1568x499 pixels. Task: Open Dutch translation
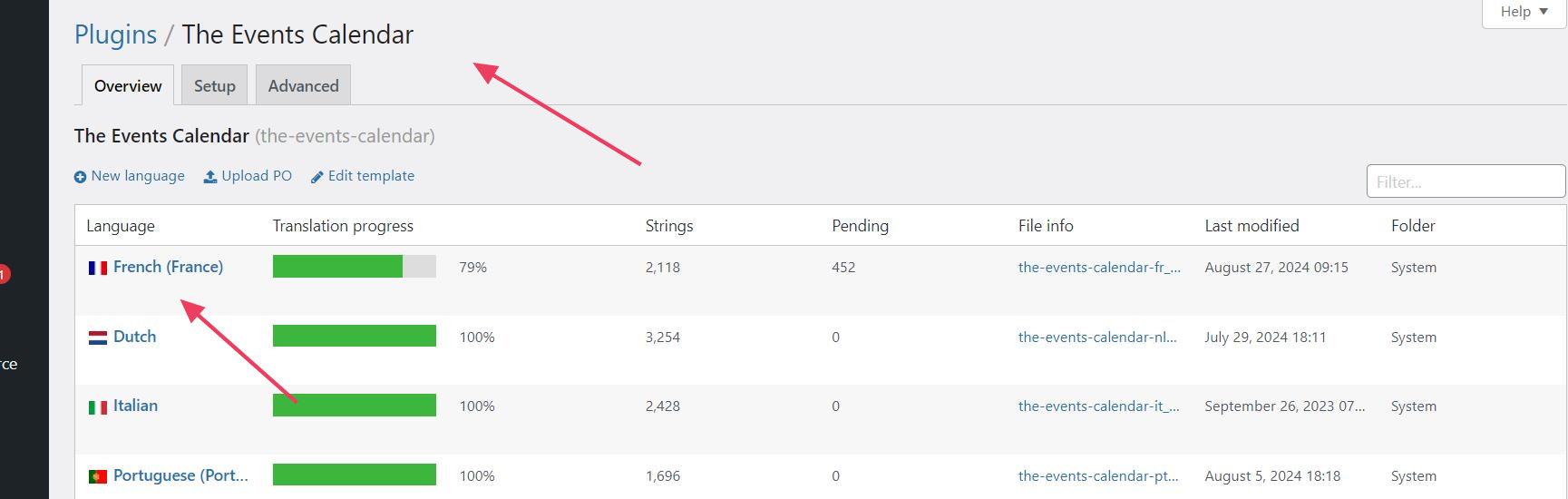tap(134, 337)
